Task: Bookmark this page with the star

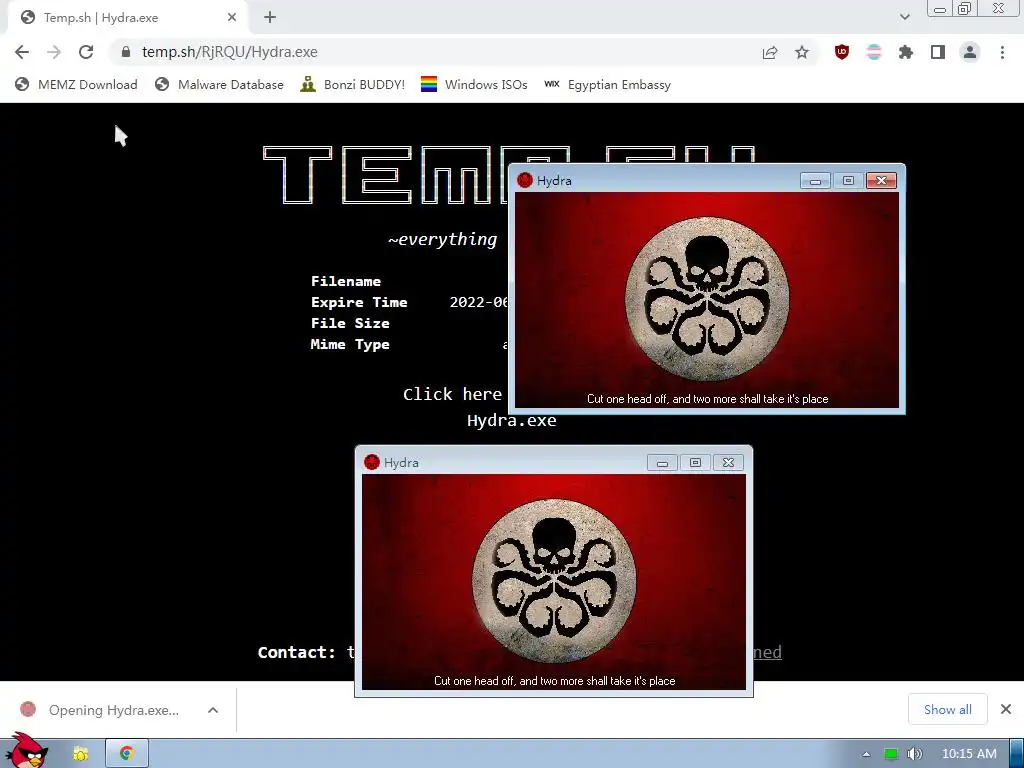Action: click(x=802, y=52)
